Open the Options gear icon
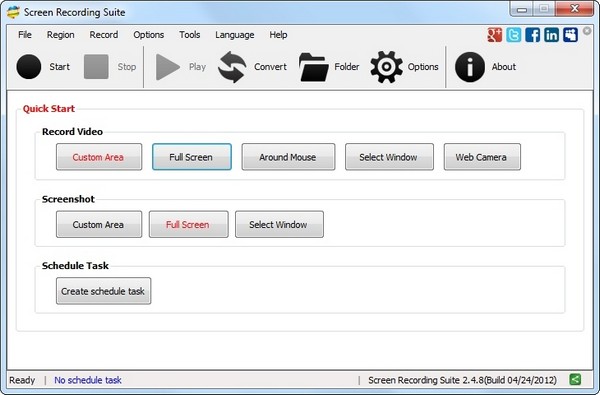The height and width of the screenshot is (395, 600). tap(386, 67)
